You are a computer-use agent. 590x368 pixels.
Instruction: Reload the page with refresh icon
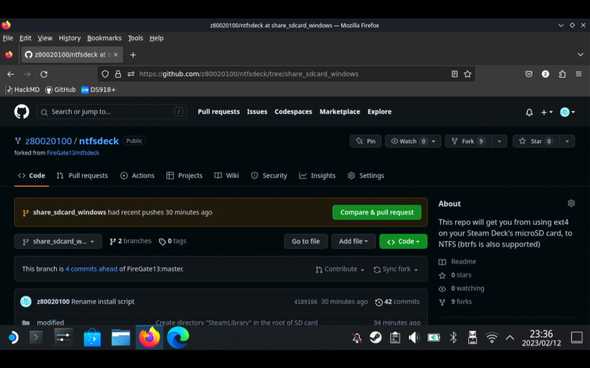[44, 75]
